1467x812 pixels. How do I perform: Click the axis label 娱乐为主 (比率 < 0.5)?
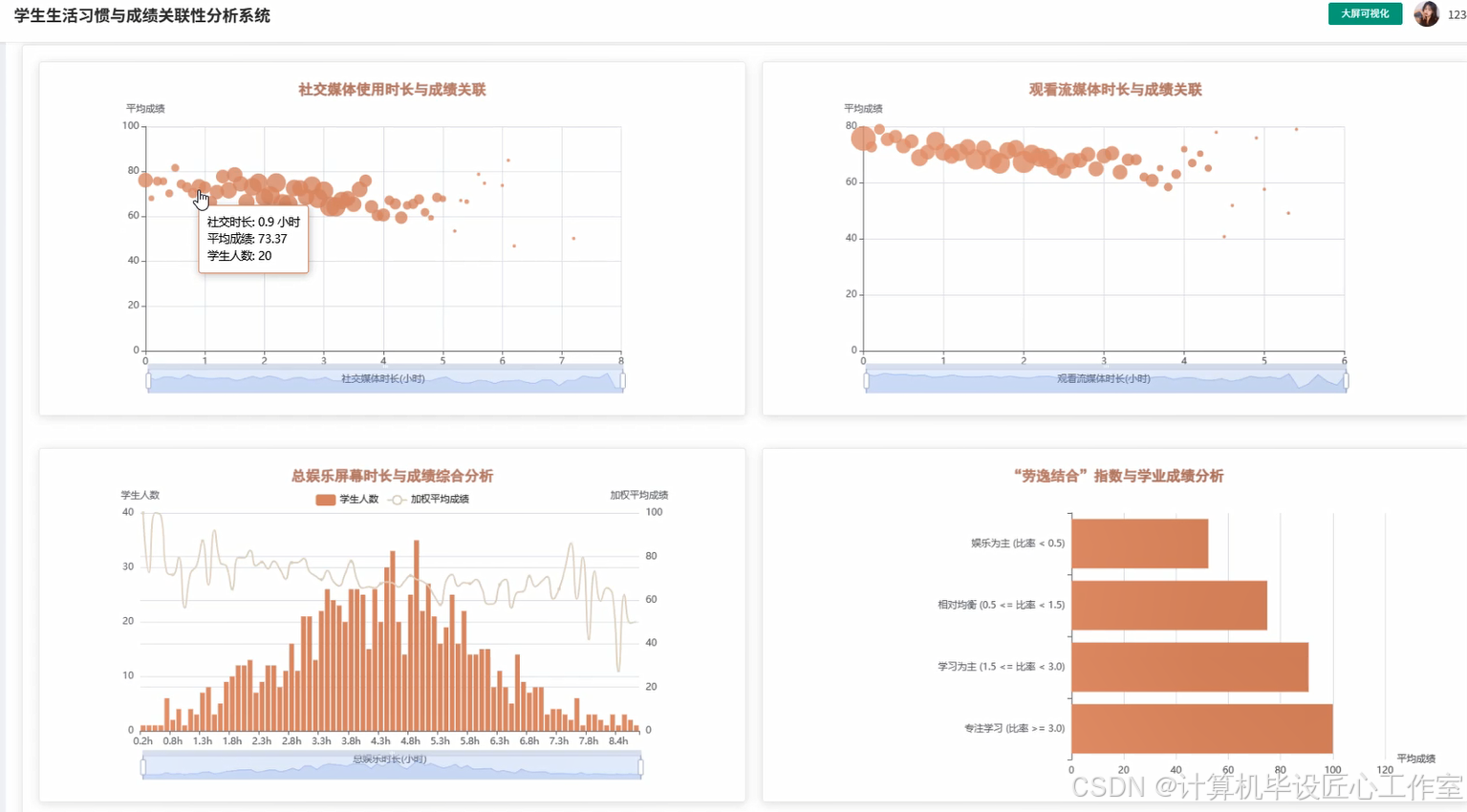tap(1018, 544)
